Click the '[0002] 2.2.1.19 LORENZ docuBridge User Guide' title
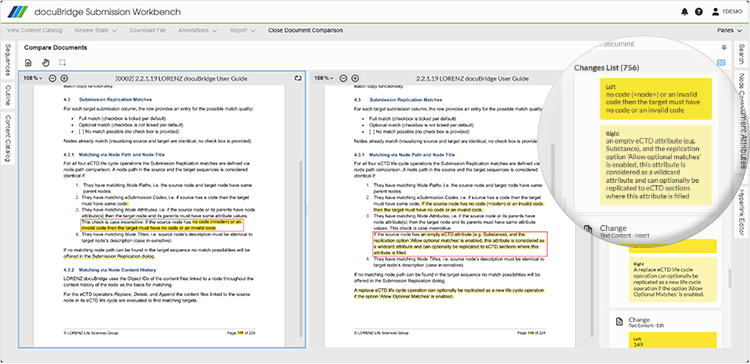Image resolution: width=750 pixels, height=364 pixels. 181,78
